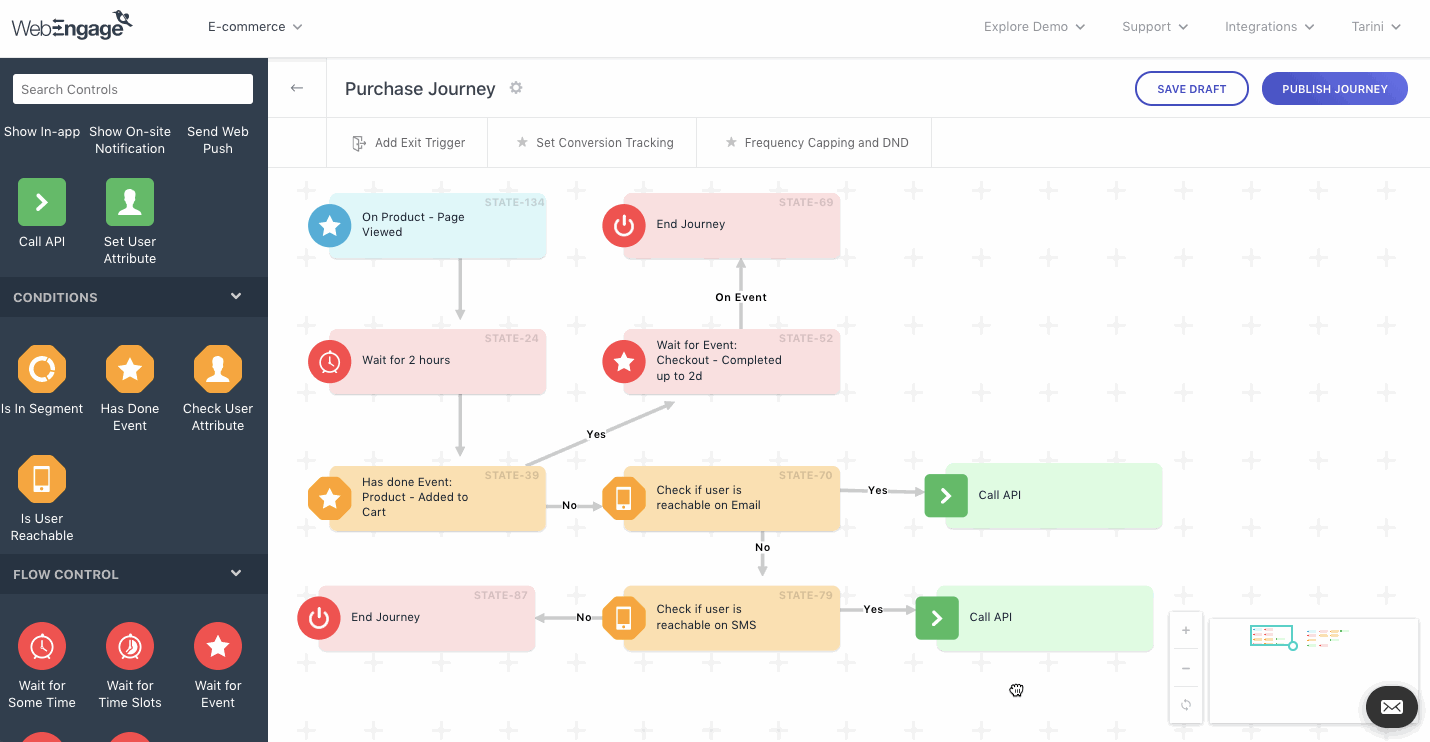1430x742 pixels.
Task: Click the SAVE DRAFT button
Action: coord(1192,89)
